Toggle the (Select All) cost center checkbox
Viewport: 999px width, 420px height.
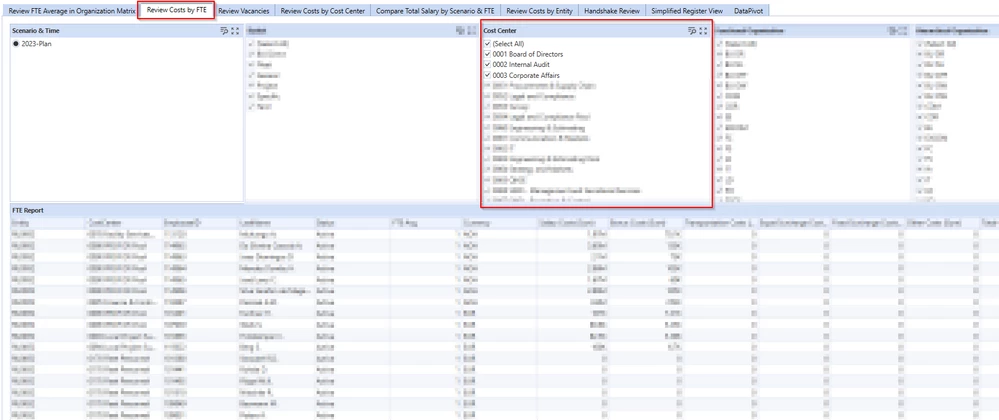[x=487, y=44]
